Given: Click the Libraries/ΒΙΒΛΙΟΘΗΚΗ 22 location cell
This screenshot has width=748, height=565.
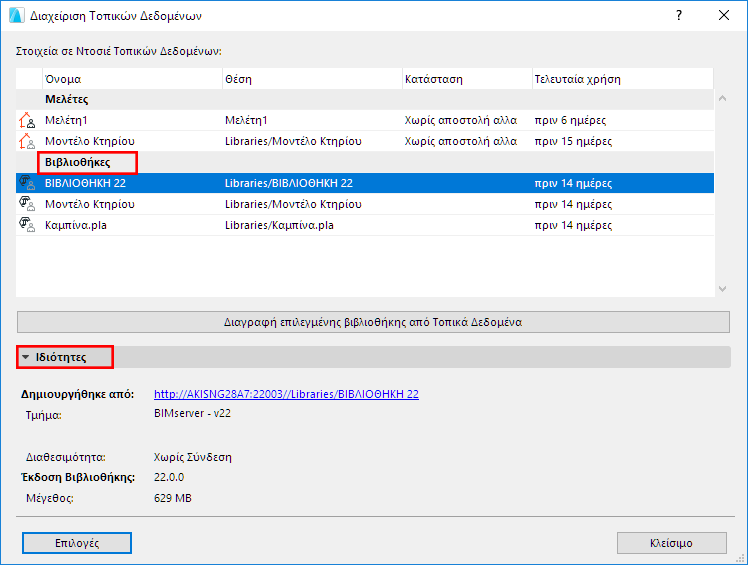Looking at the screenshot, I should tap(289, 183).
